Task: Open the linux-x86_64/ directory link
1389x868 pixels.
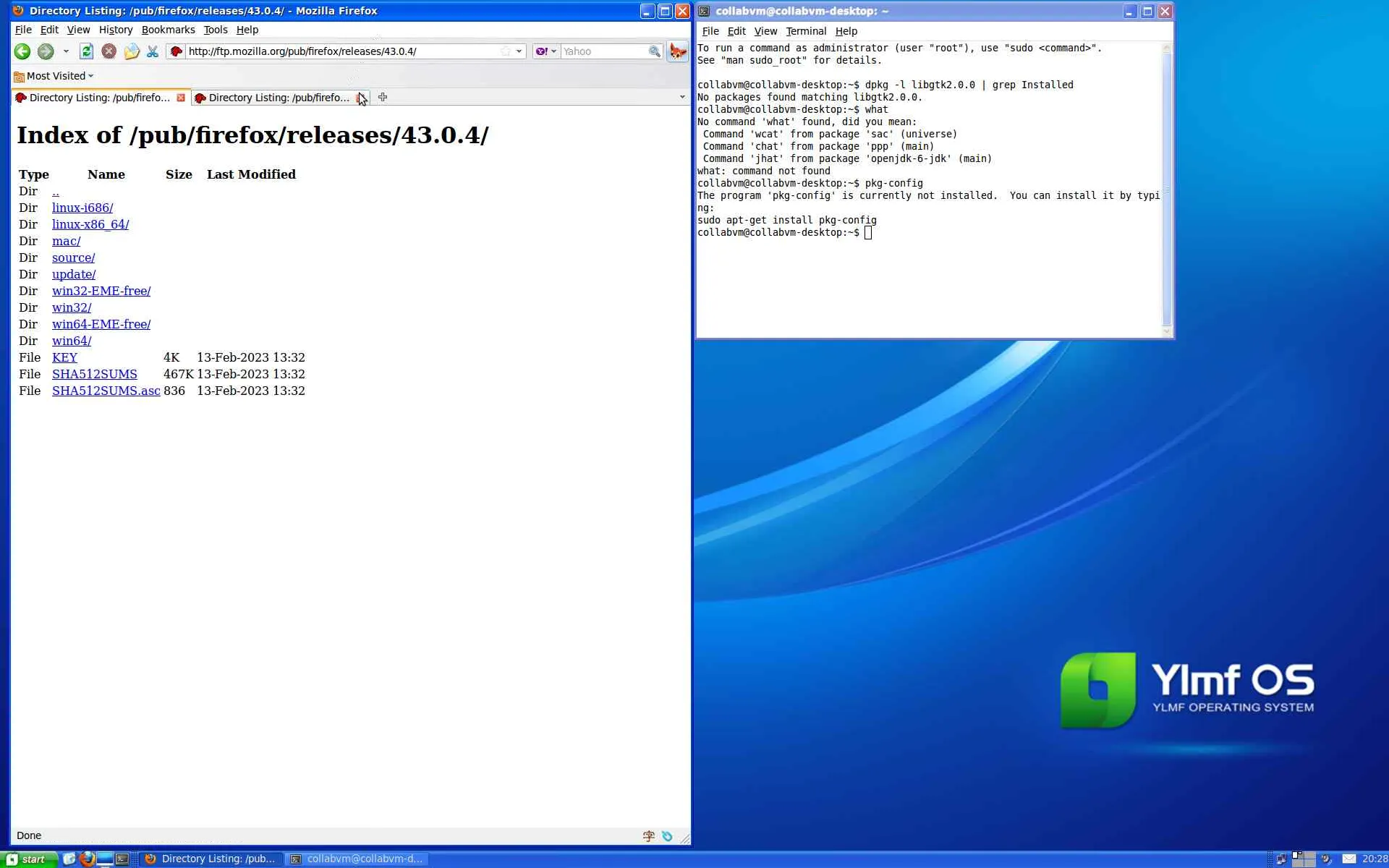Action: coord(90,224)
